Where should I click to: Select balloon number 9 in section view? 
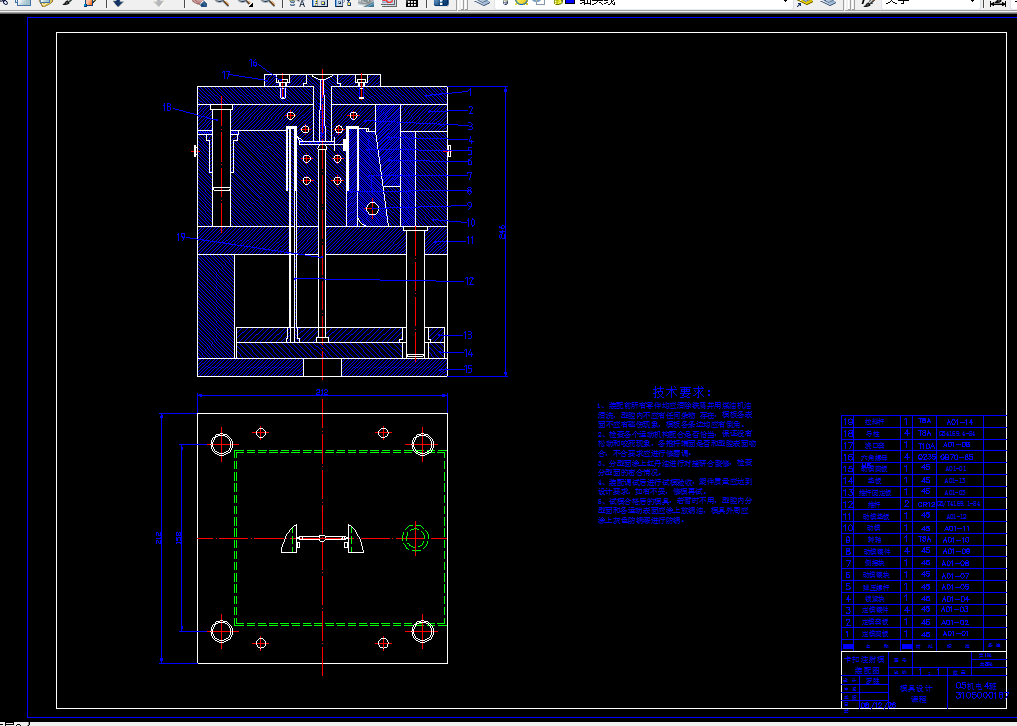click(470, 206)
